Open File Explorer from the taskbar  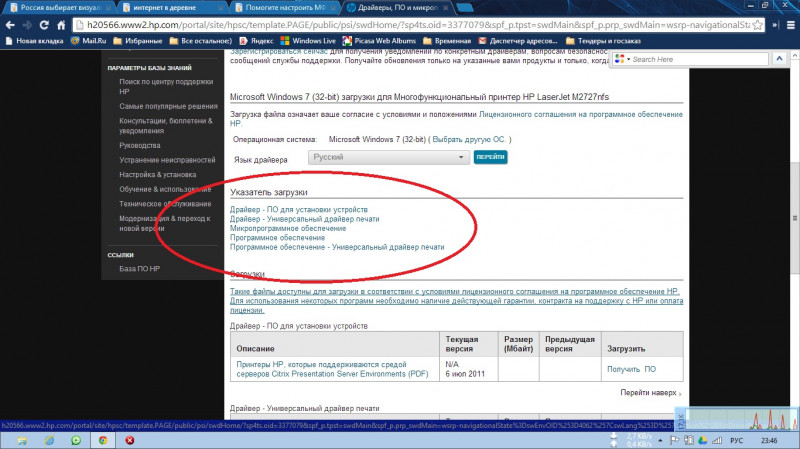[22, 440]
